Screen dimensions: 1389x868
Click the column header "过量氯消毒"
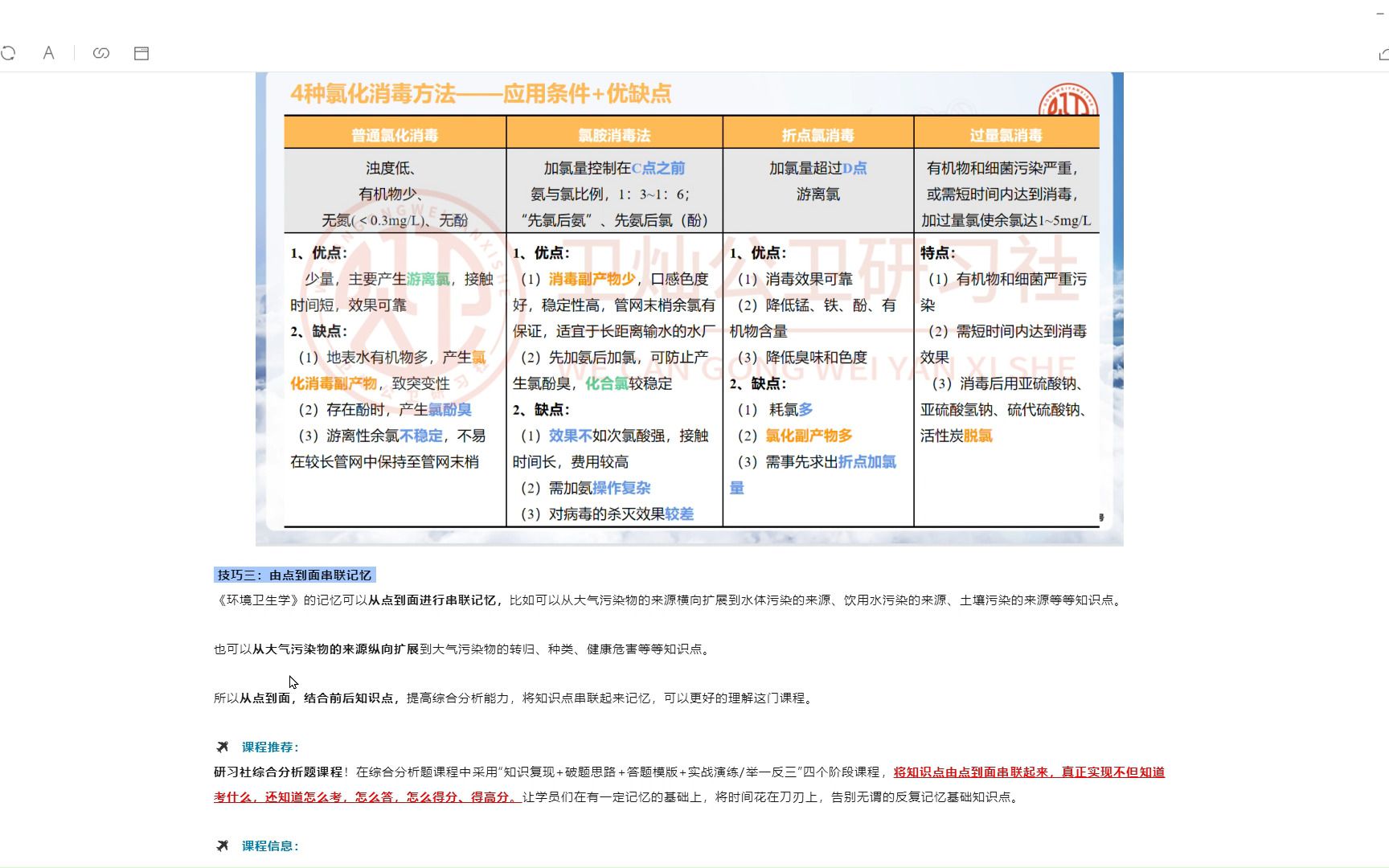(x=1006, y=135)
